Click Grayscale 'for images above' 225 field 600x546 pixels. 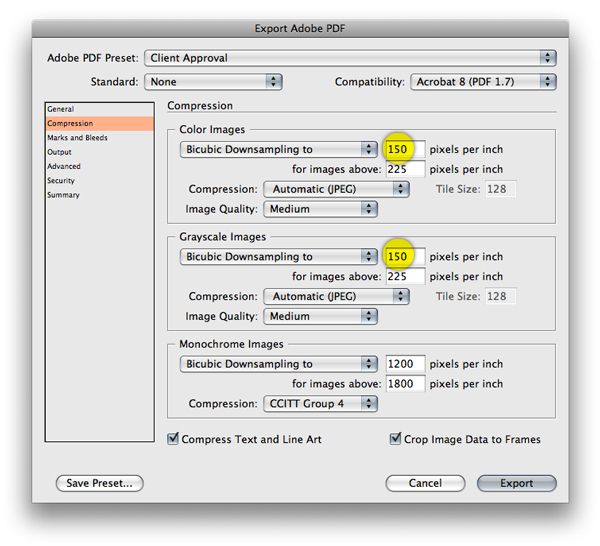(x=405, y=276)
